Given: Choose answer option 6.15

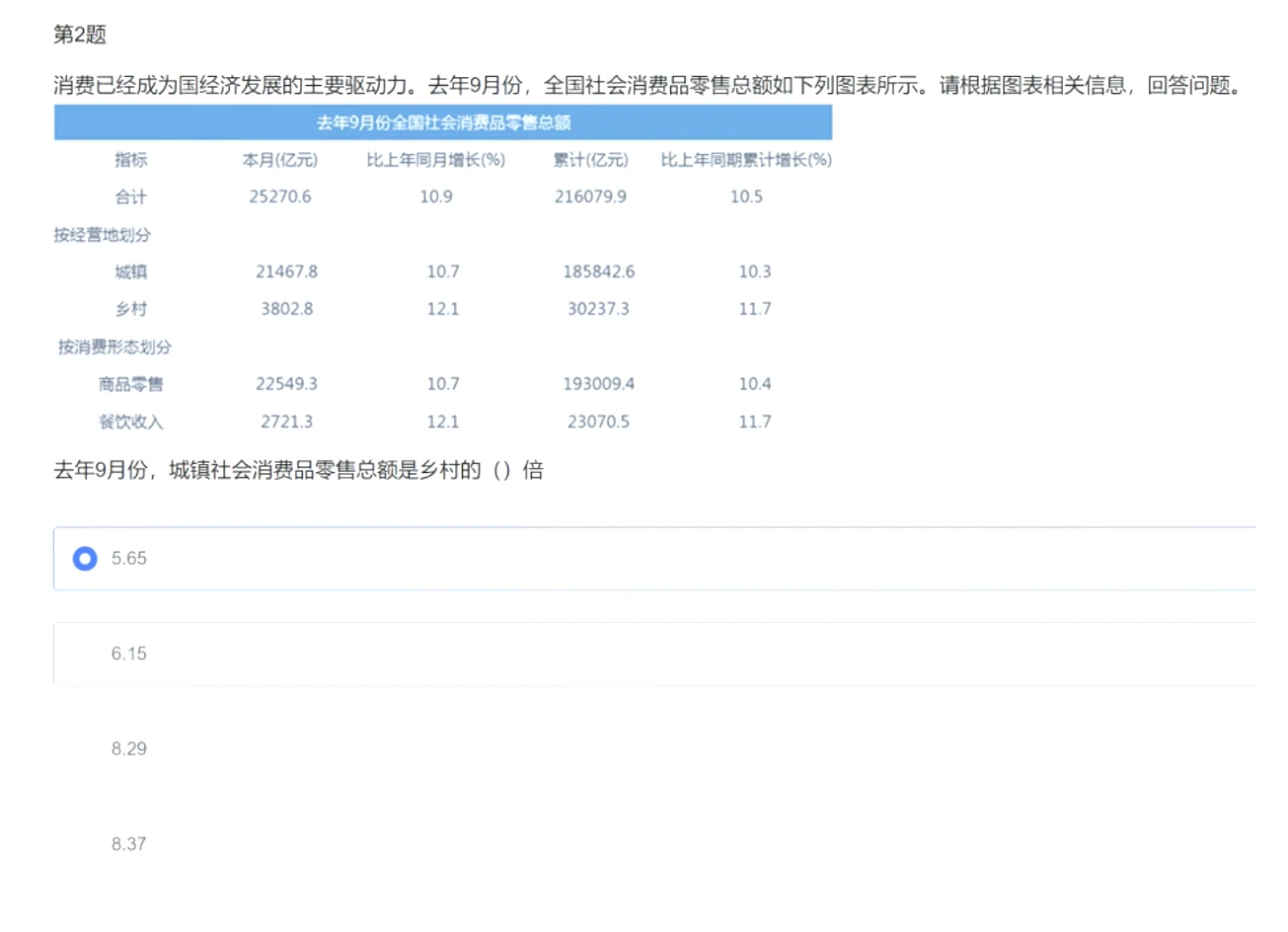Looking at the screenshot, I should pyautogui.click(x=655, y=654).
